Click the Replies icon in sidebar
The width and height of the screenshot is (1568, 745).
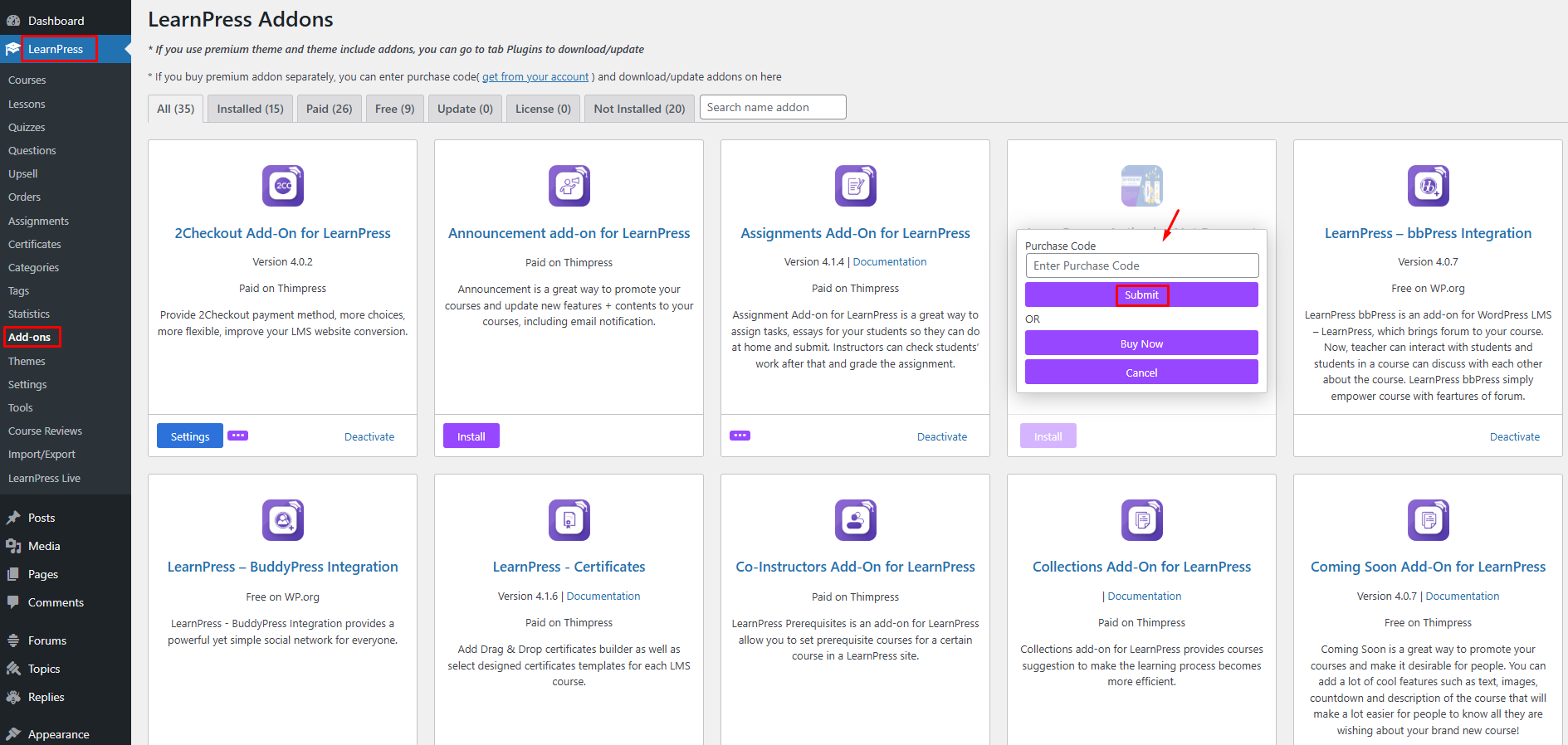pos(13,697)
